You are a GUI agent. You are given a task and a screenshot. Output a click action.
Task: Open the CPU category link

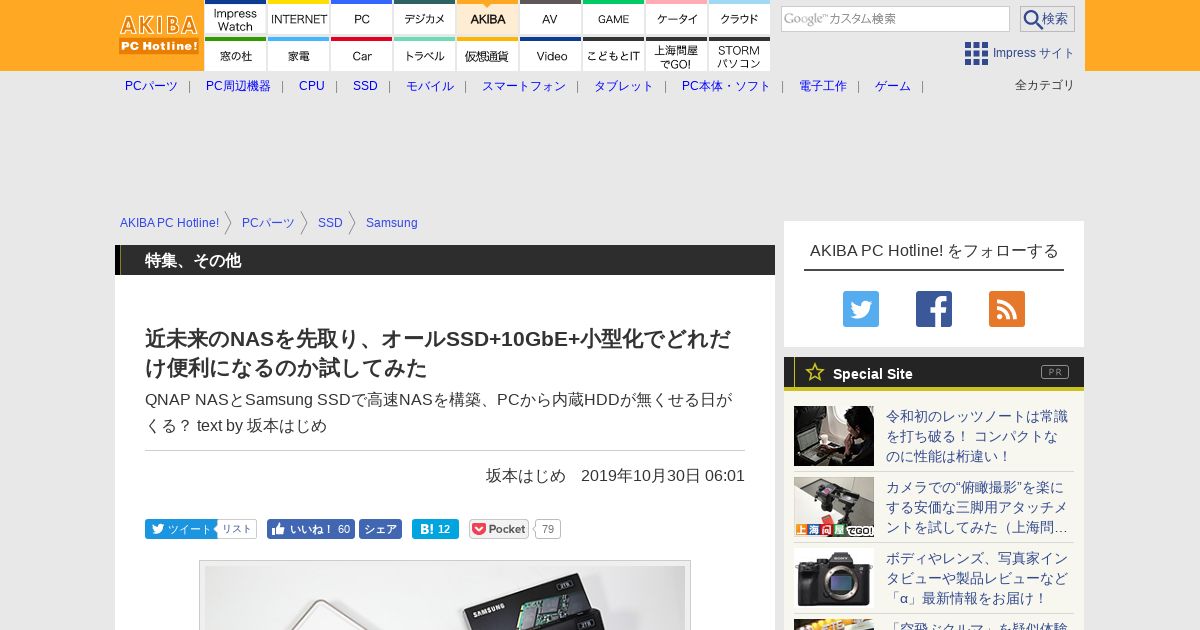[x=312, y=86]
